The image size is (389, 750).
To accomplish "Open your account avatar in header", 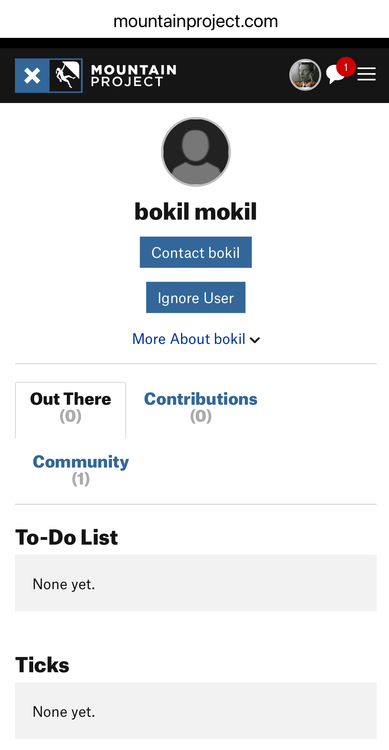I will 305,75.
